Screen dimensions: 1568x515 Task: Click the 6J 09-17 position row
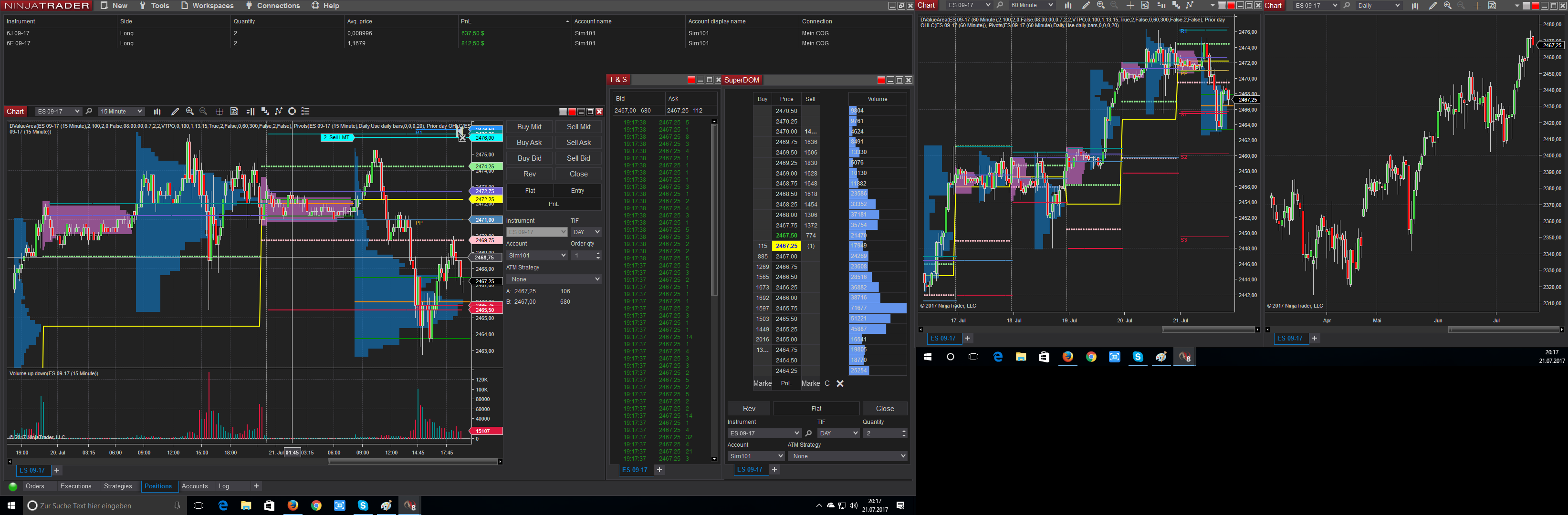tap(457, 33)
